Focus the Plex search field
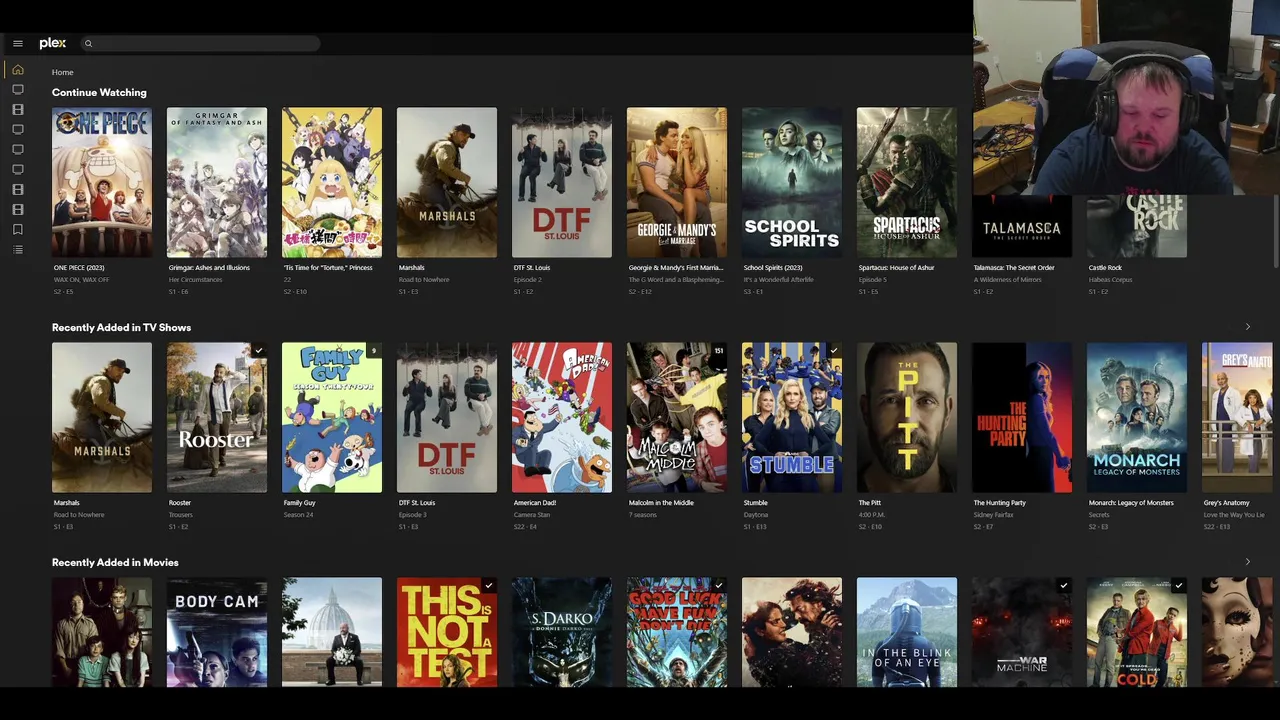 (x=200, y=44)
